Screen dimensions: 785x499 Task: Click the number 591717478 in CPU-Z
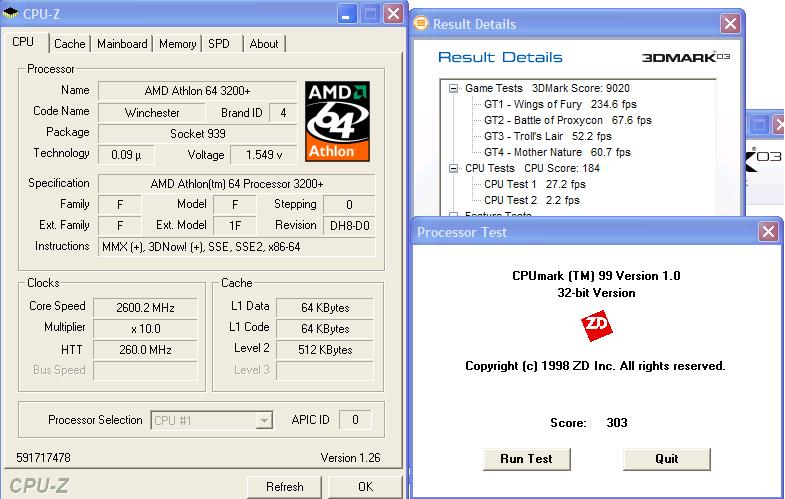click(x=44, y=458)
